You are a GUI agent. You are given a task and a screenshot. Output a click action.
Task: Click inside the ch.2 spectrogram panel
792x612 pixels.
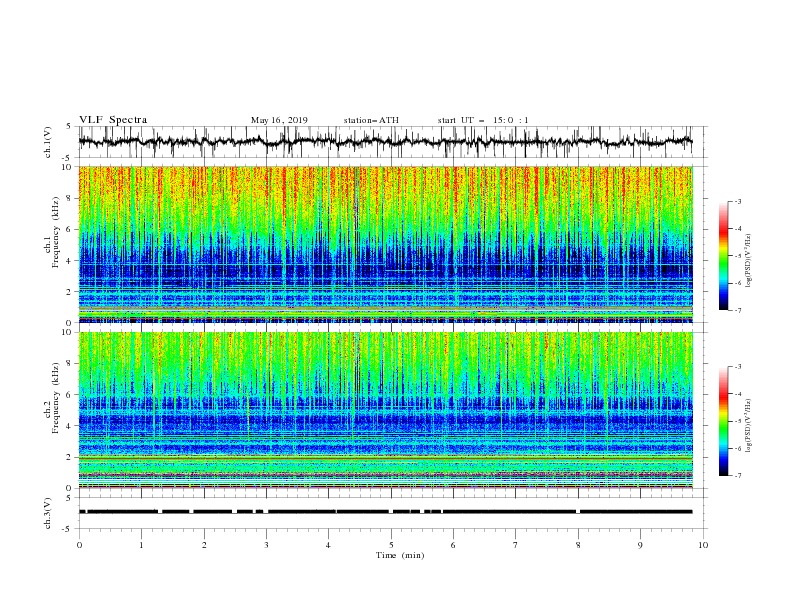[385, 410]
